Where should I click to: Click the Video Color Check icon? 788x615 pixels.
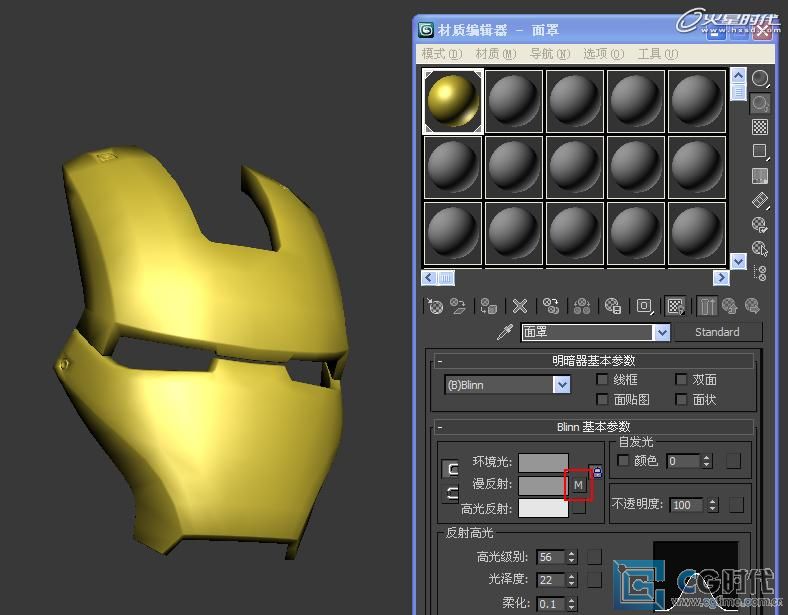[x=760, y=176]
